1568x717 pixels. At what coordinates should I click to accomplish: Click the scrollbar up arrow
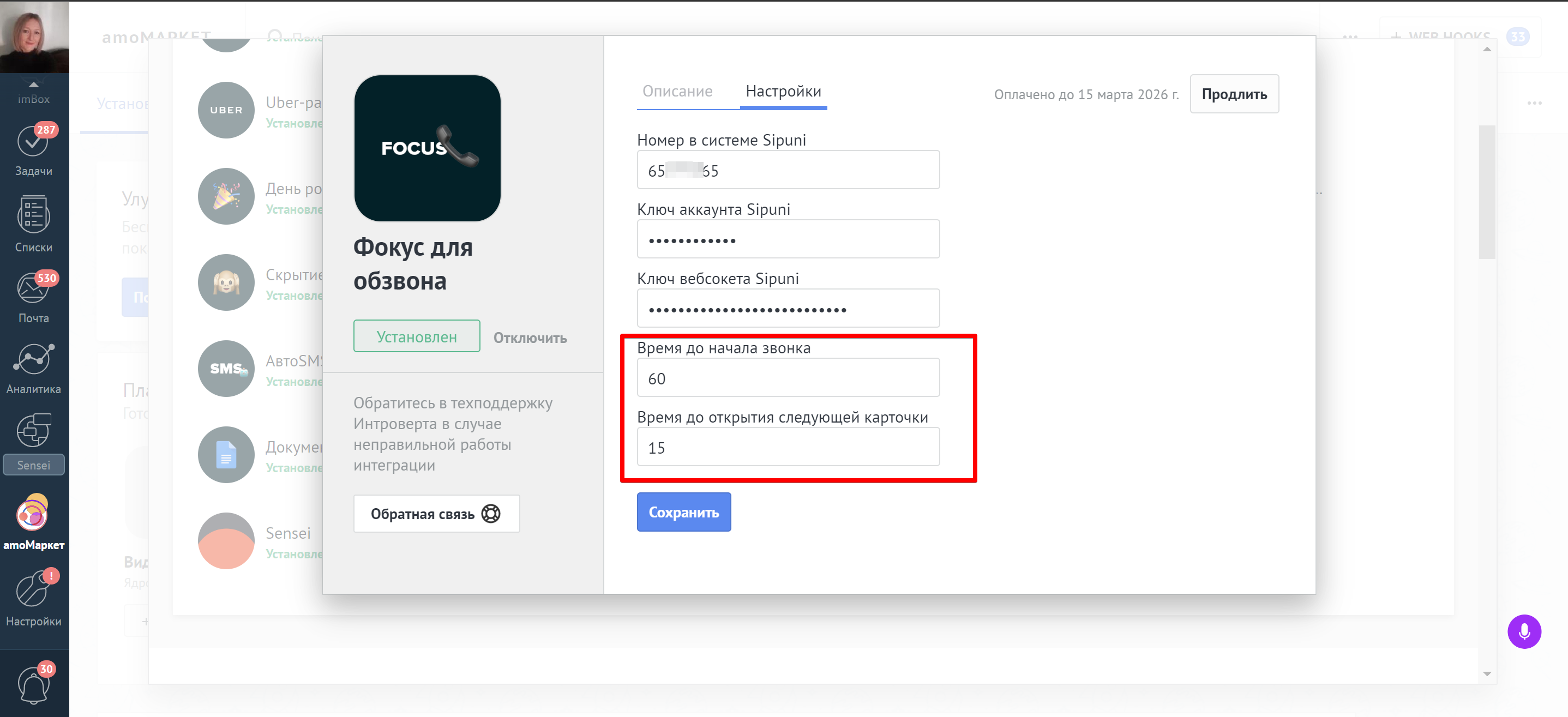(x=1486, y=49)
